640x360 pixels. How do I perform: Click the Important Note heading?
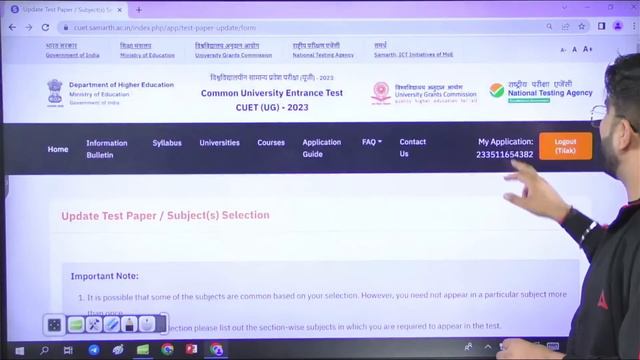click(x=104, y=276)
